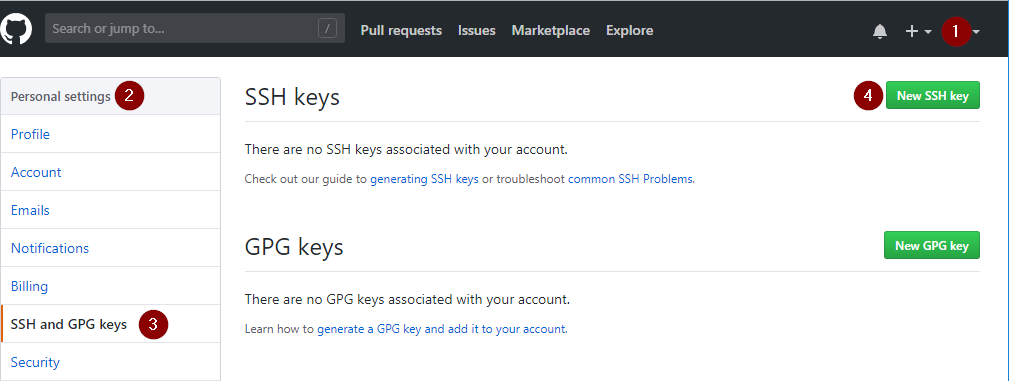Click the New SSH key button
This screenshot has height=381, width=1009.
pyautogui.click(x=932, y=95)
